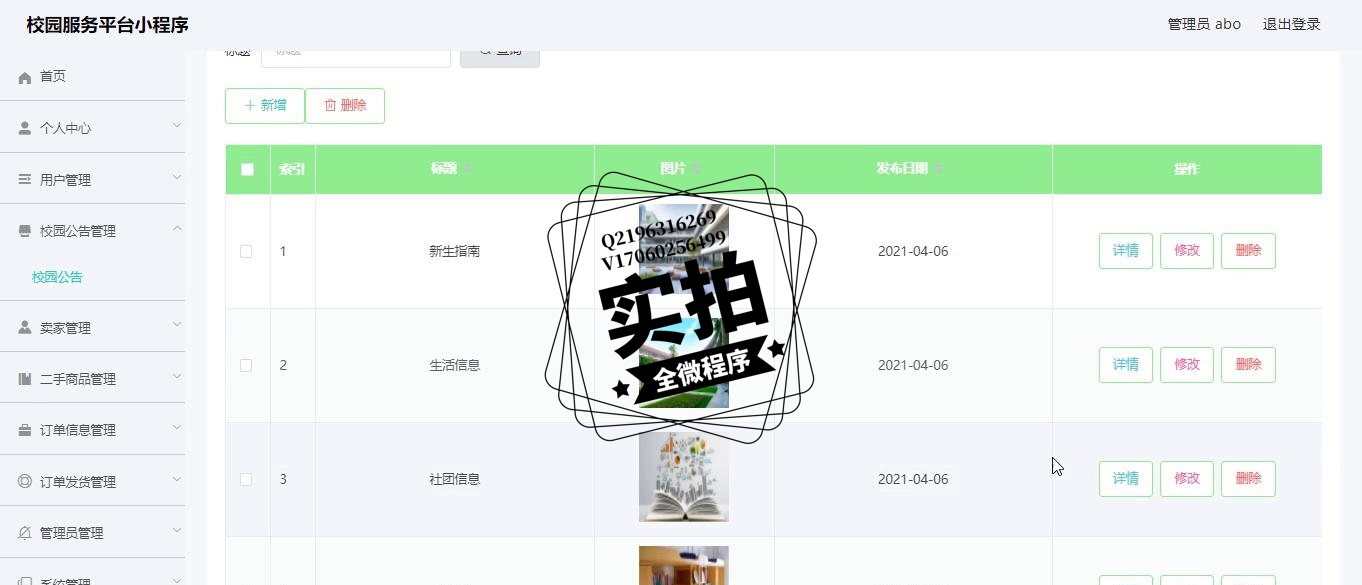Click the green 新增 button
The height and width of the screenshot is (585, 1362).
click(x=265, y=106)
